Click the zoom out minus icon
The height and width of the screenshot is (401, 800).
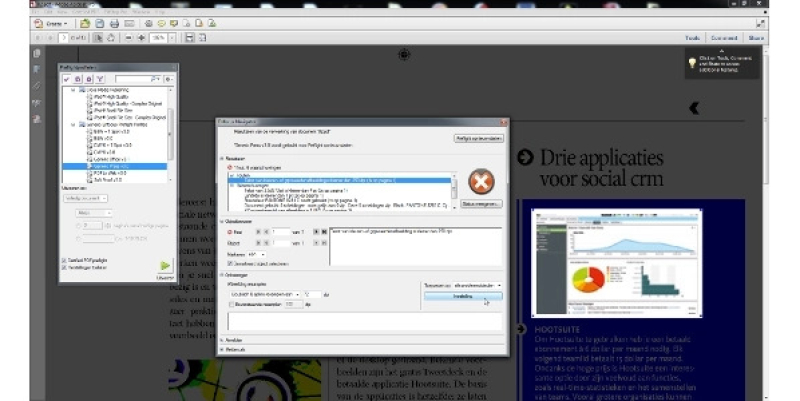[128, 38]
